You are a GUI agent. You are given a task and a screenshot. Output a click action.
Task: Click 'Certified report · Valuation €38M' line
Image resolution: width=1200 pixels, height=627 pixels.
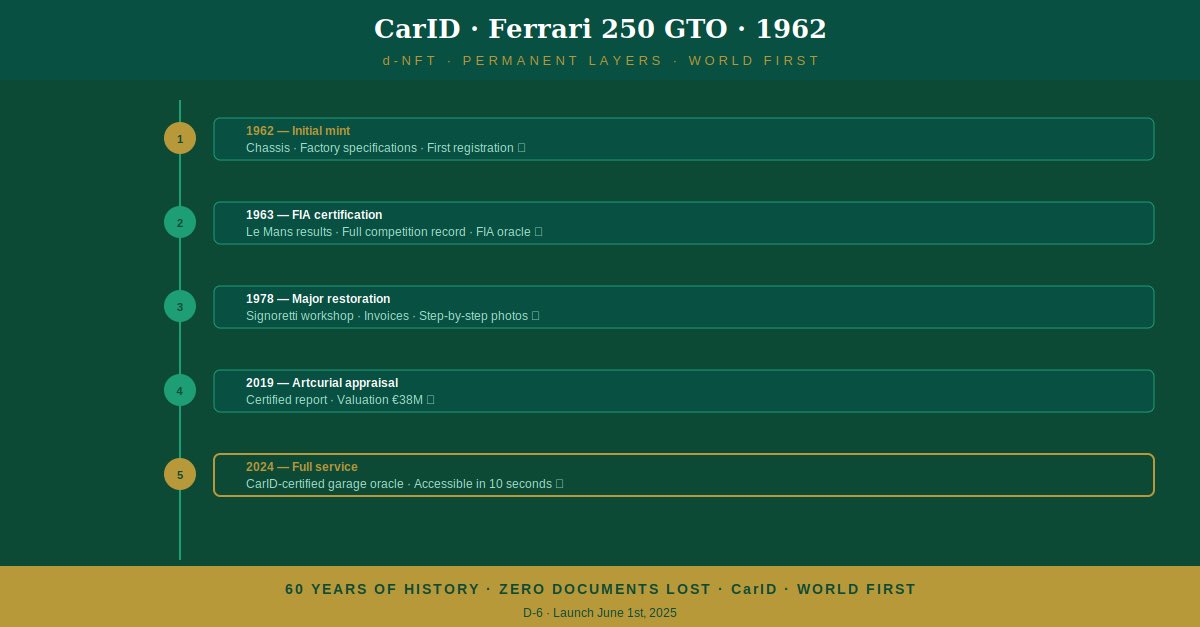coord(340,400)
